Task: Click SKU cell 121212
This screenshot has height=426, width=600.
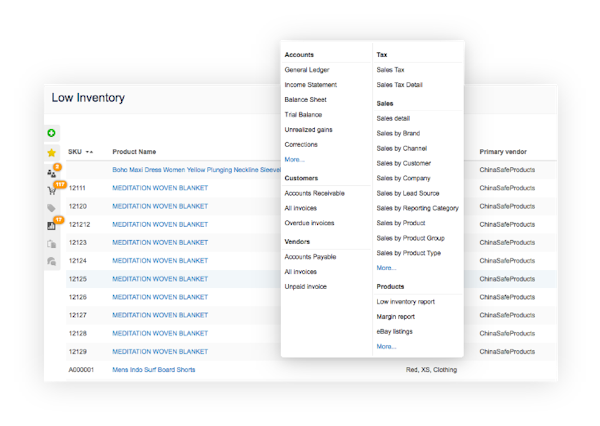Action: (79, 224)
